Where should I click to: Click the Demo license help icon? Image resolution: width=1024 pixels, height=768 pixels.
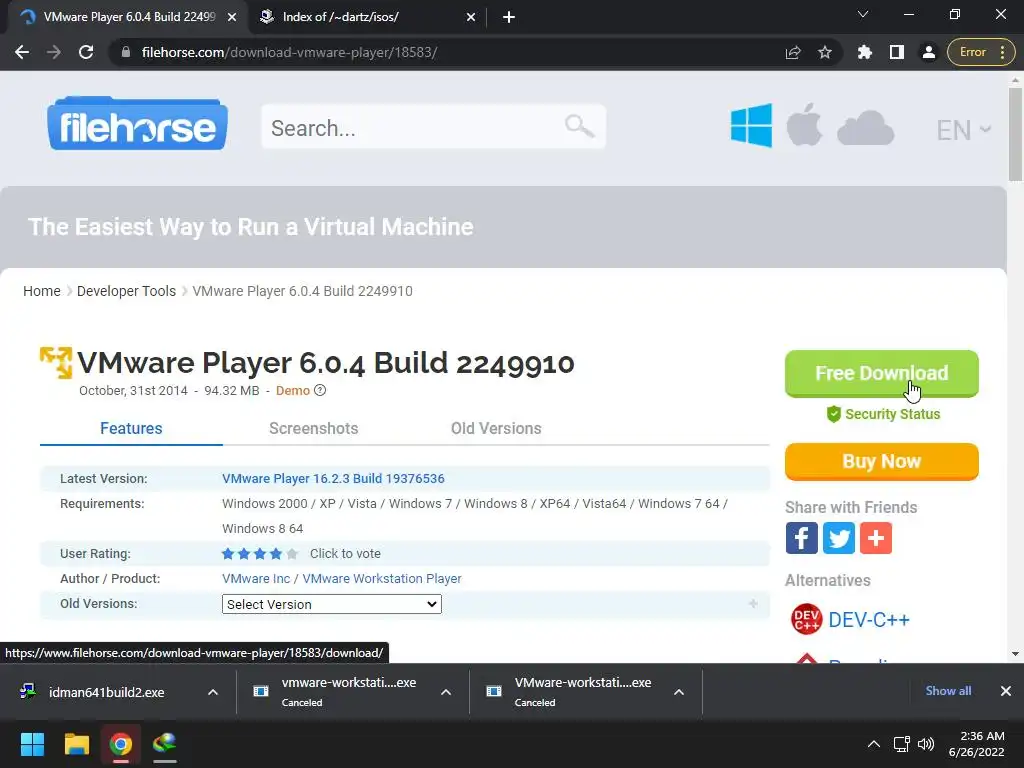[320, 391]
